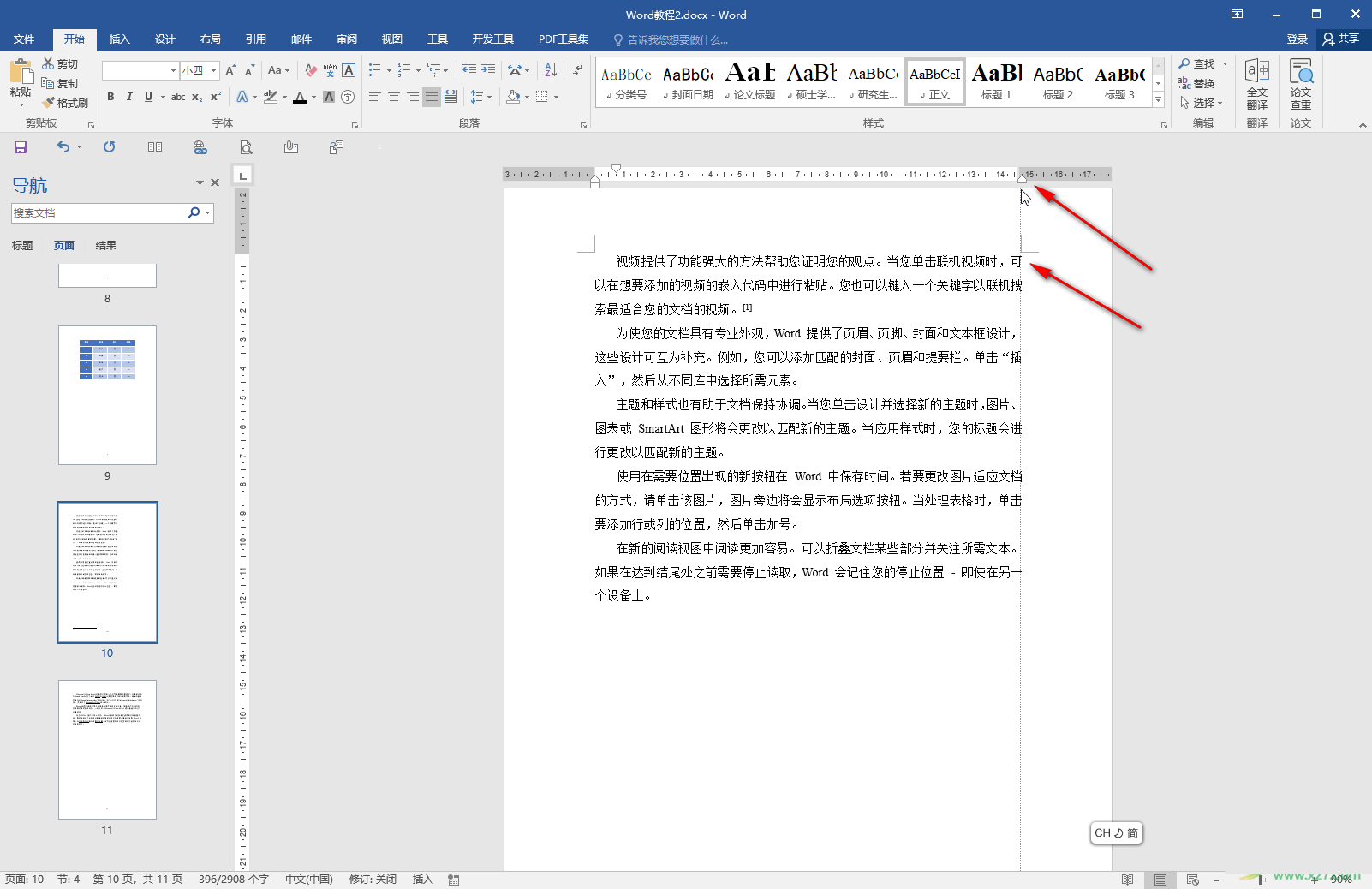The image size is (1372, 889).
Task: Toggle italic formatting
Action: [x=129, y=97]
